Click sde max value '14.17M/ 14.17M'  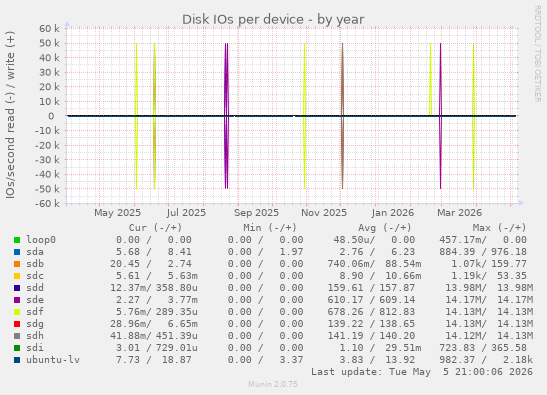(x=489, y=300)
